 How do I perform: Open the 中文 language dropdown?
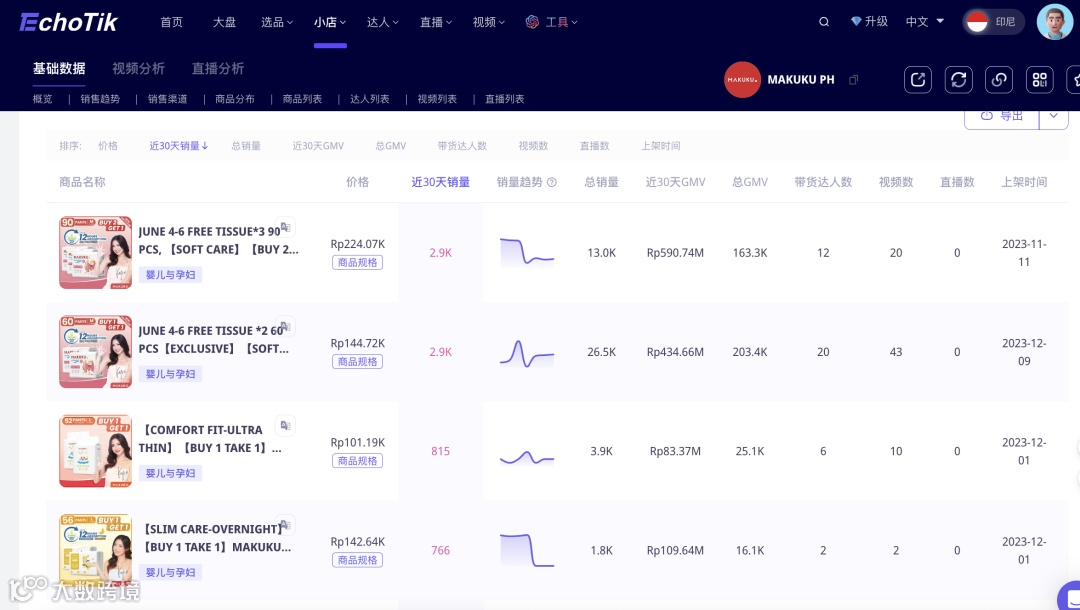925,21
